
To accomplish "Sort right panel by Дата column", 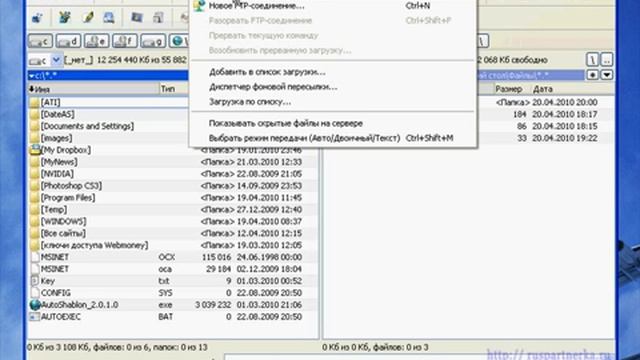I will (572, 89).
